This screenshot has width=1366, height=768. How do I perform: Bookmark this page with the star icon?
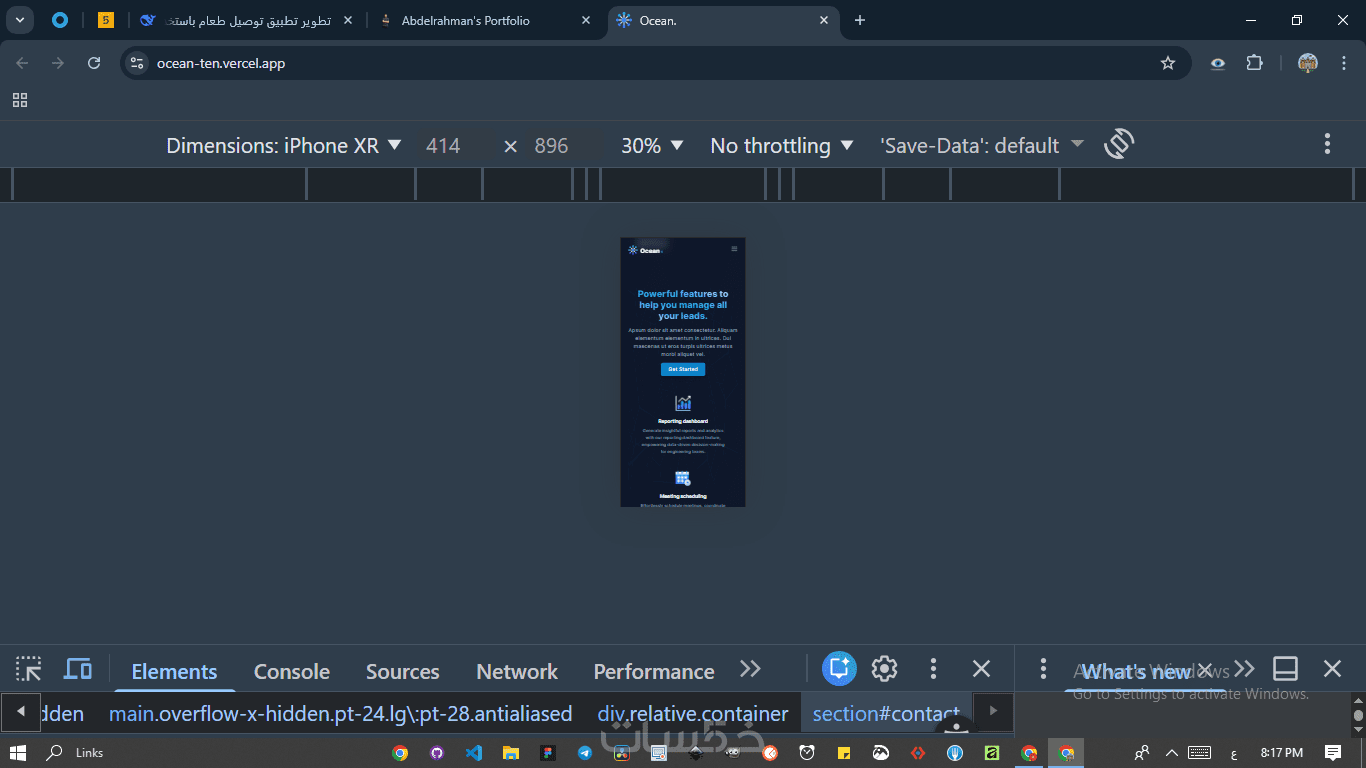(x=1168, y=63)
